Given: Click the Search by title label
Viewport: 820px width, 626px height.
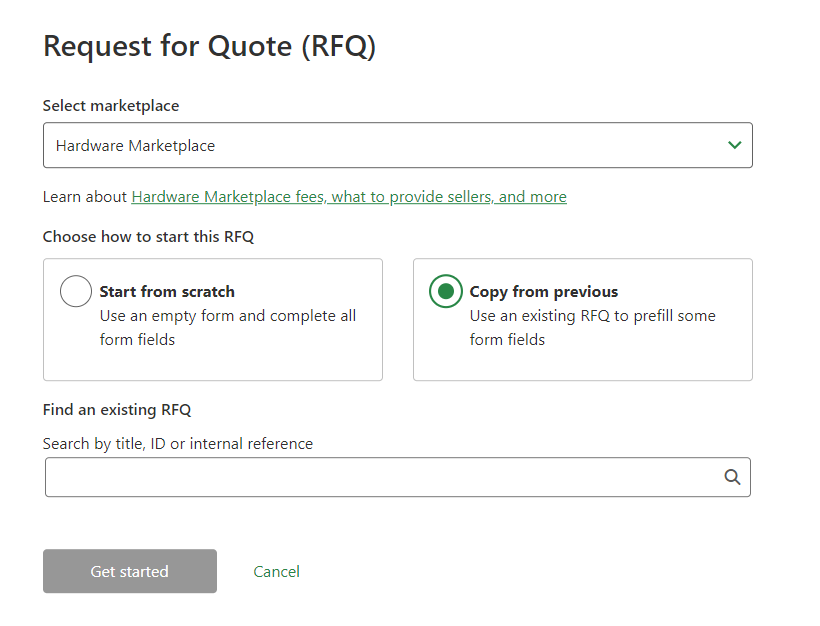Looking at the screenshot, I should tap(178, 443).
